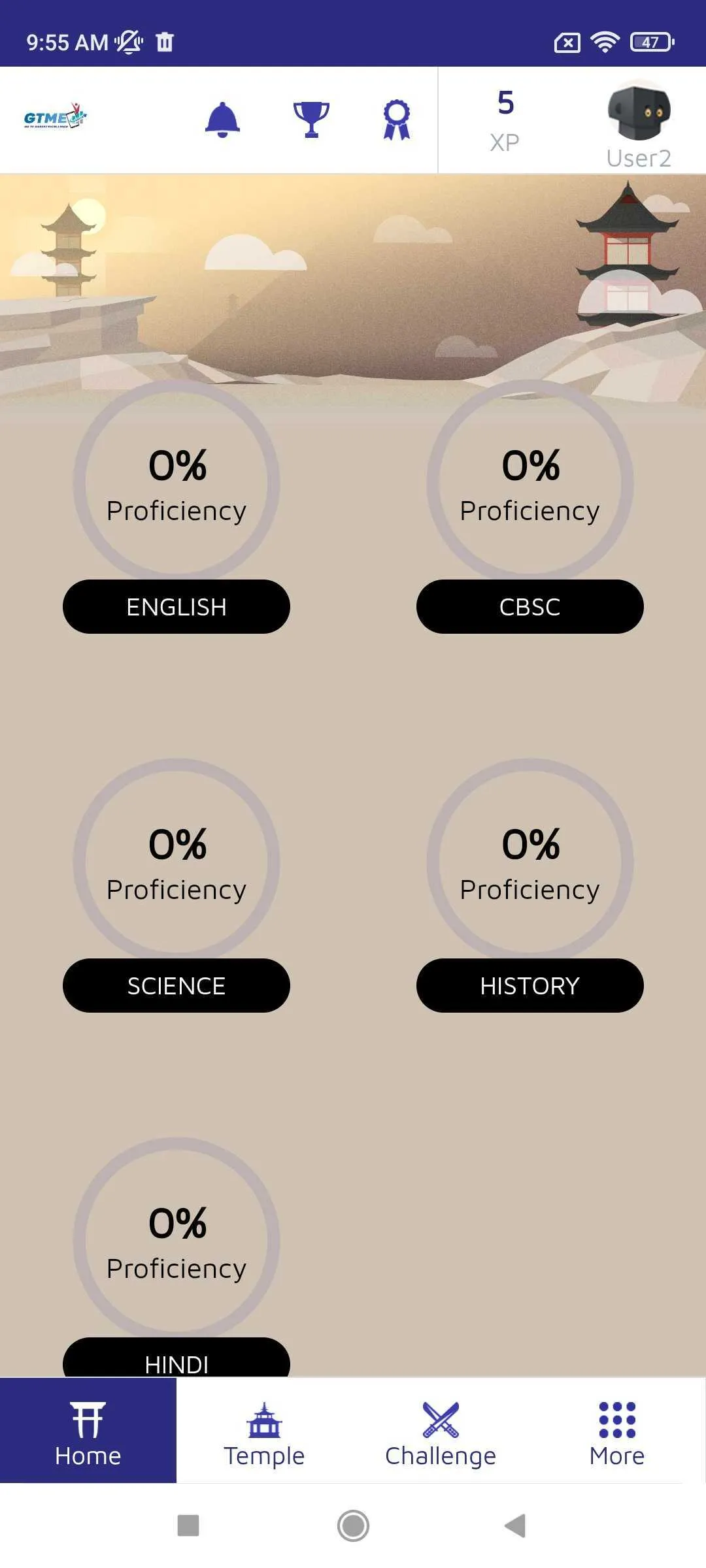Open the Challenge tab
Image resolution: width=706 pixels, height=1568 pixels.
(441, 1431)
